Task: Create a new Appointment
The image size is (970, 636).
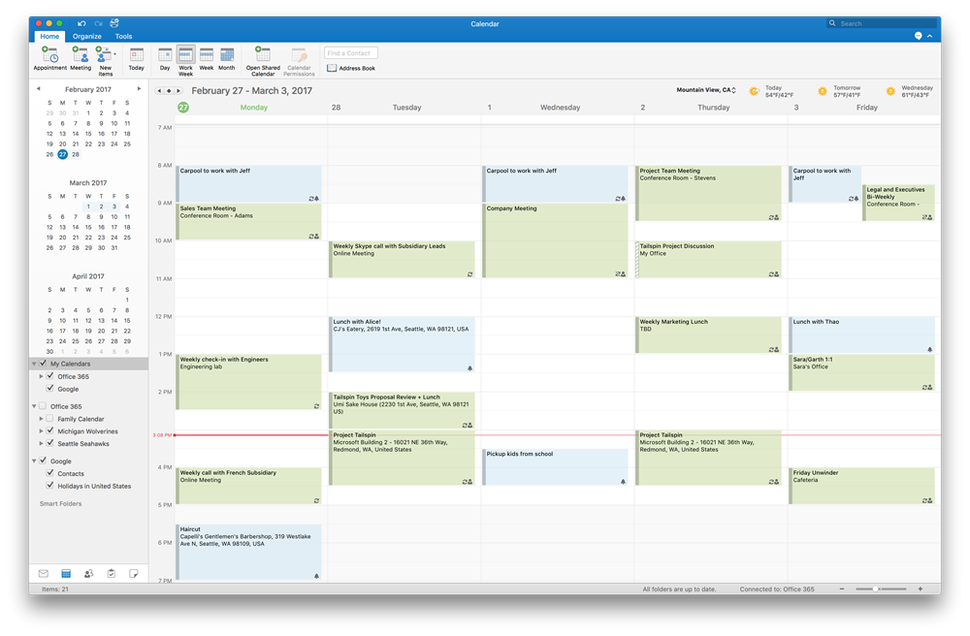Action: click(x=50, y=58)
